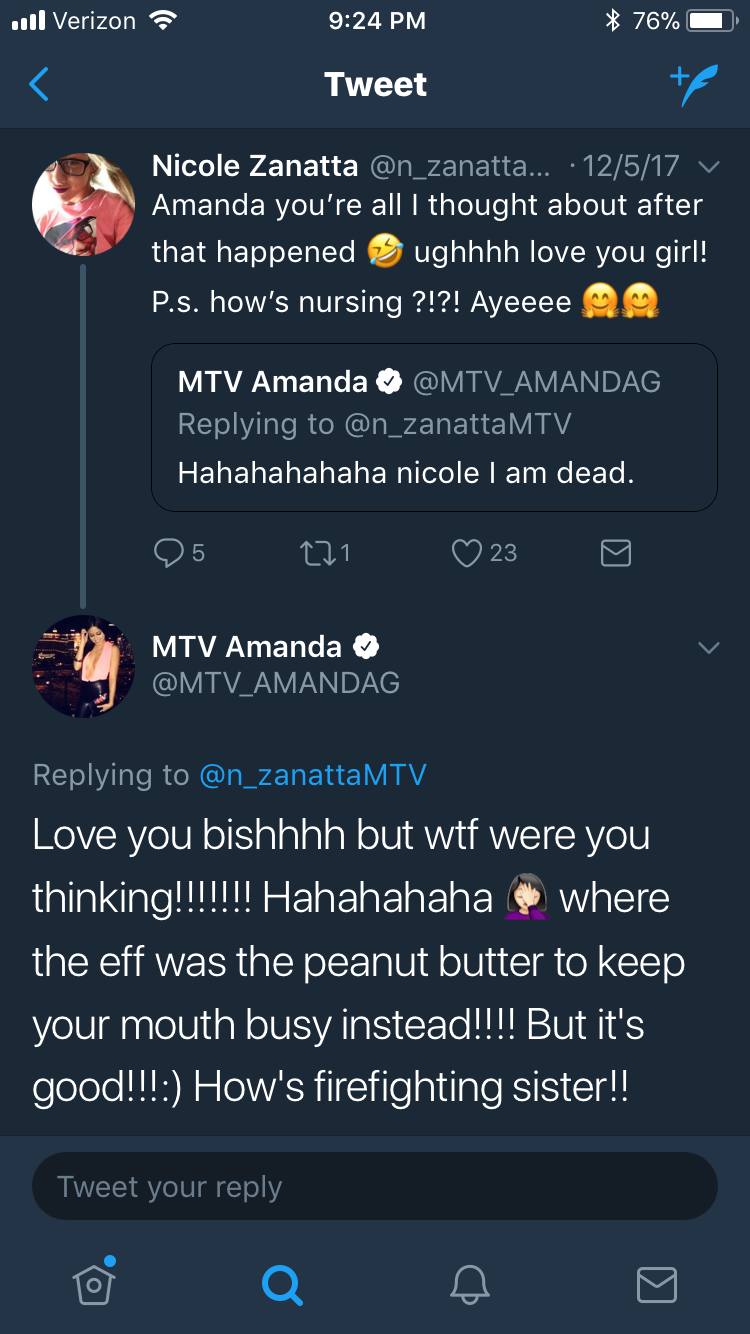
Task: Tap the Tweet your reply field
Action: tap(375, 1187)
